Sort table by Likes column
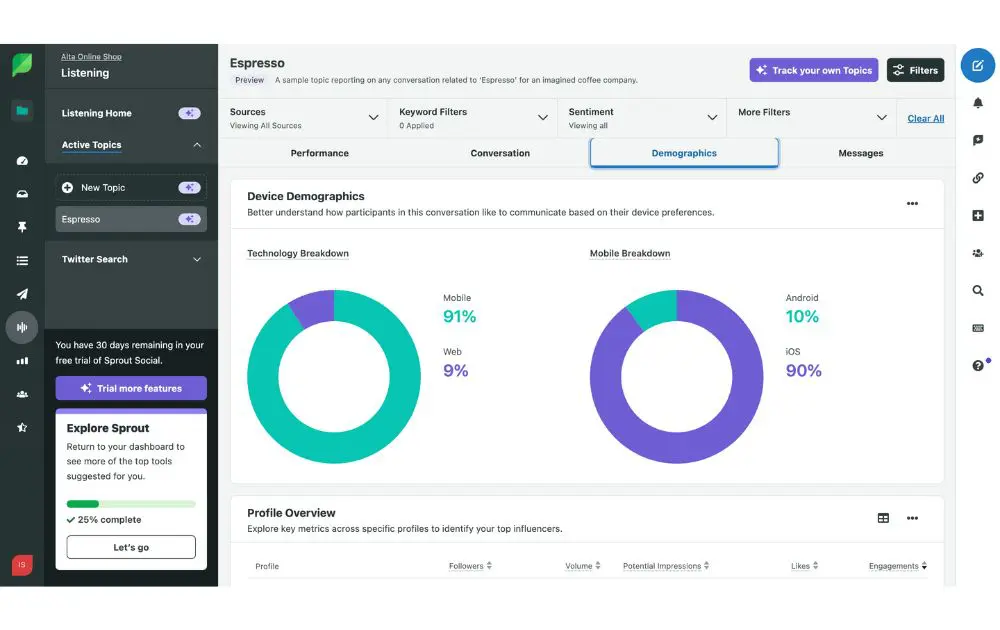This screenshot has height=630, width=1000. 804,566
